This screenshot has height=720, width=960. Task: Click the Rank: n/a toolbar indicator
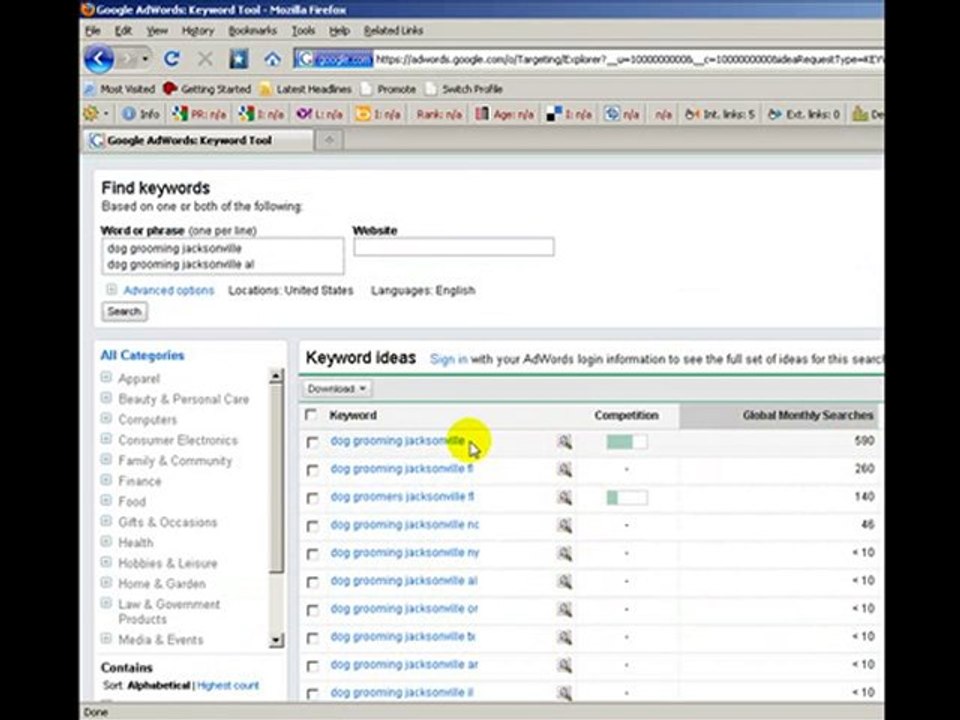click(439, 114)
